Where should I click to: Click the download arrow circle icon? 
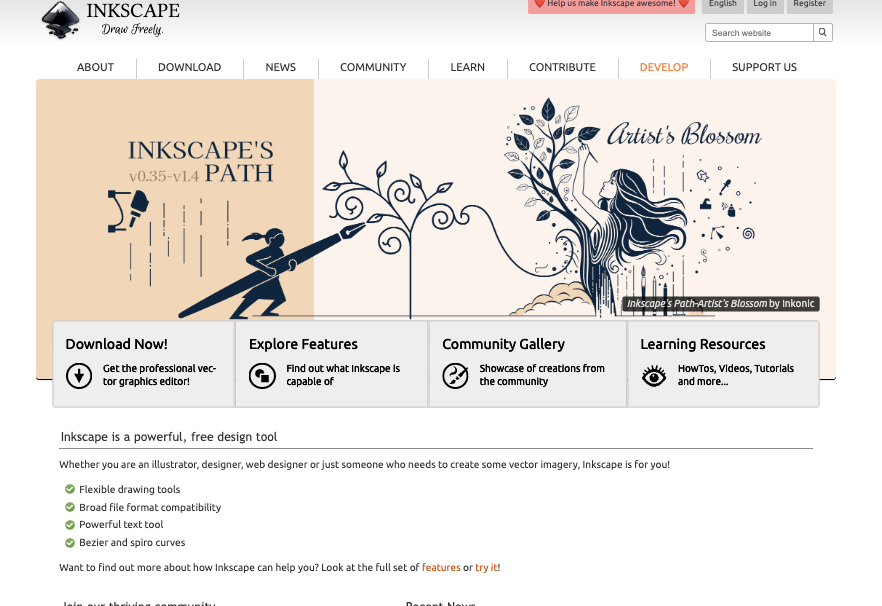79,375
